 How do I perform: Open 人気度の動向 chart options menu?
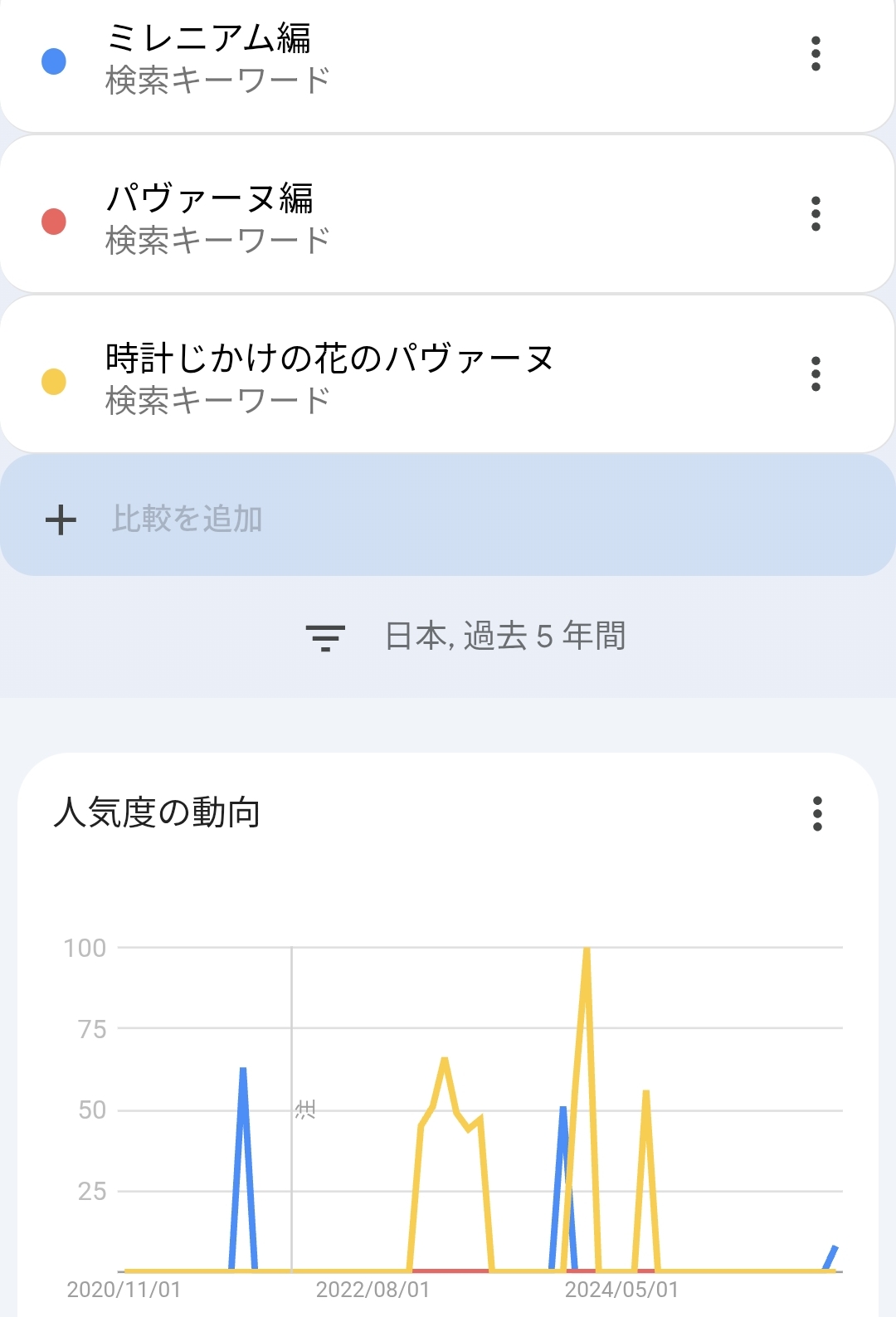click(817, 814)
